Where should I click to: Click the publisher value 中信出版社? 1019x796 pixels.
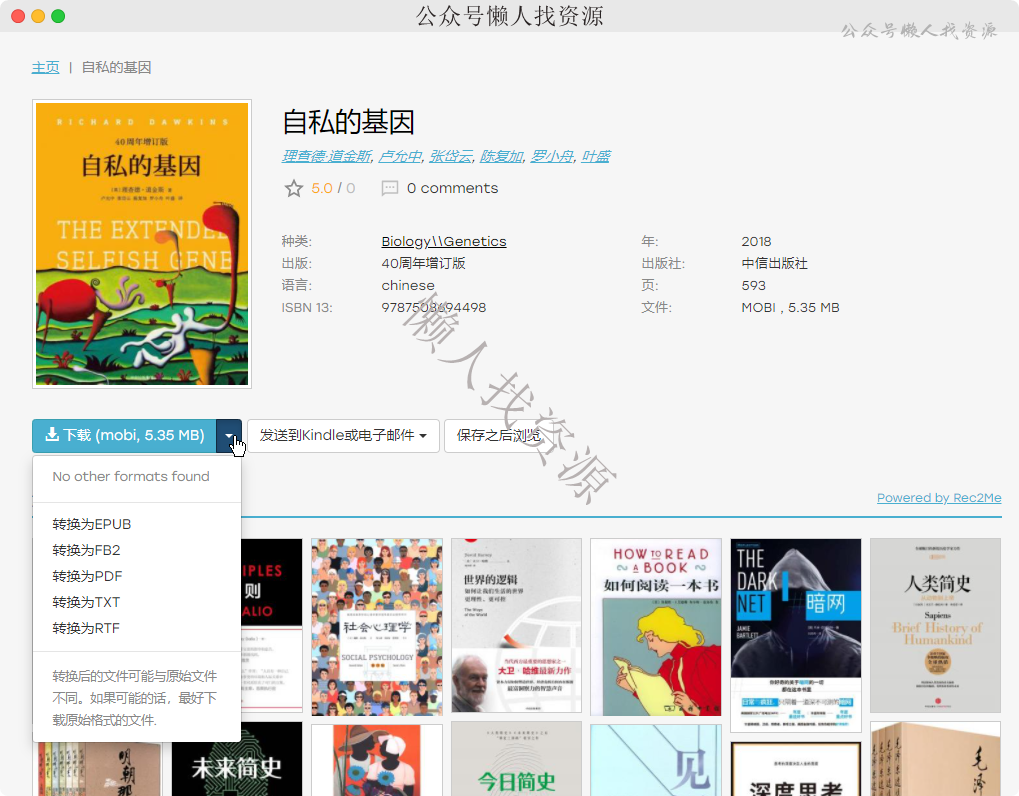pos(775,264)
